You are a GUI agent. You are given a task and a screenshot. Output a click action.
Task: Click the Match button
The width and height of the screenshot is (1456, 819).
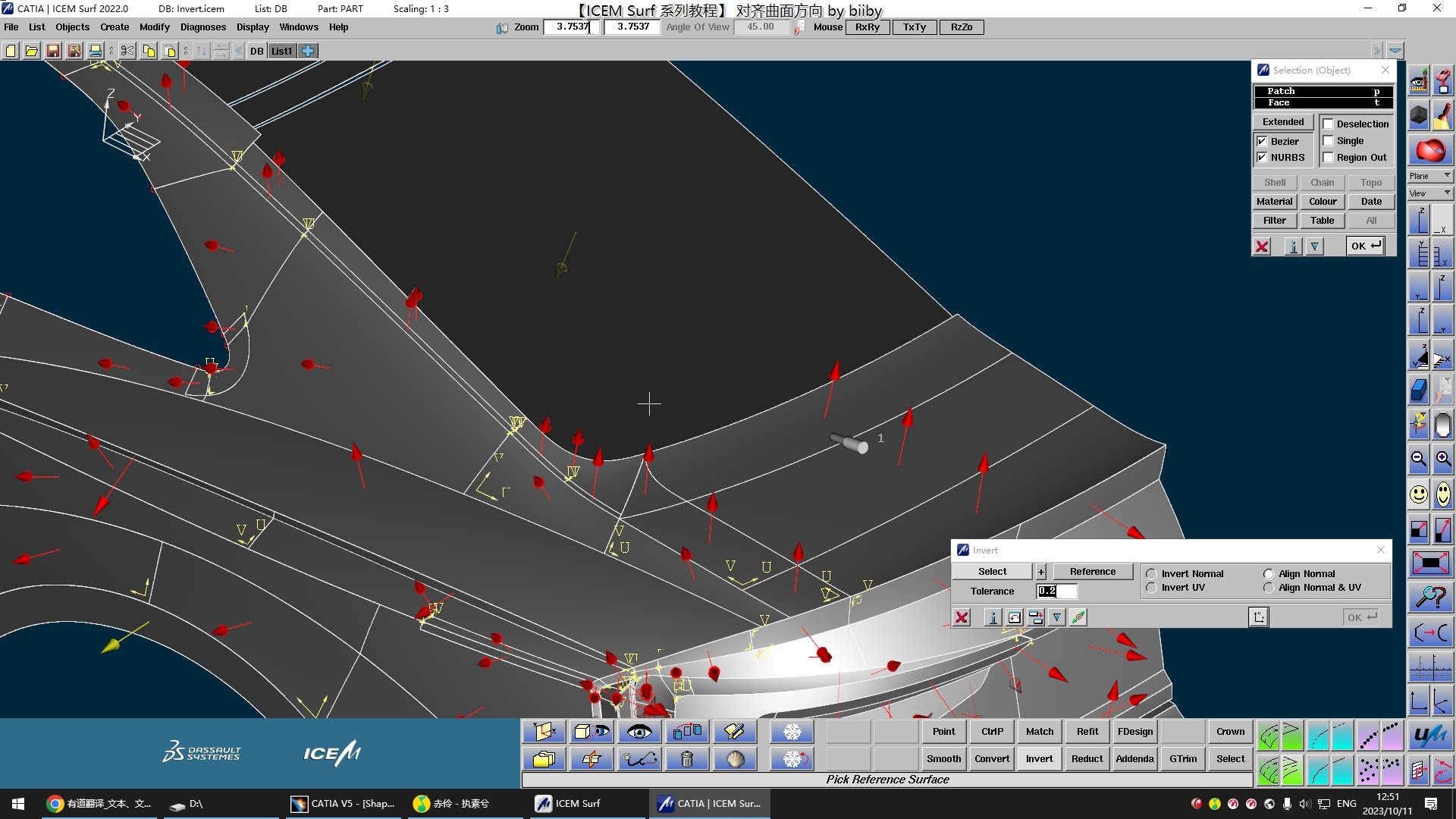point(1040,732)
